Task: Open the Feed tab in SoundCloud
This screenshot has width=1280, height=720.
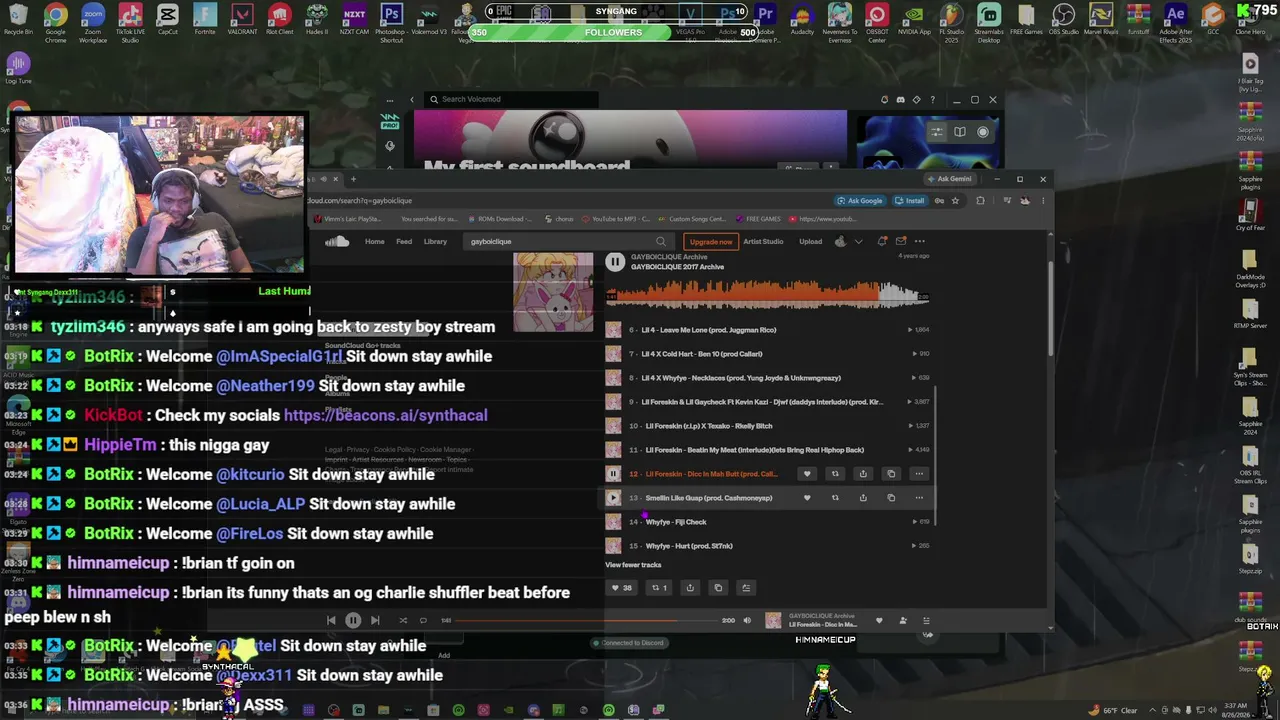Action: (404, 241)
